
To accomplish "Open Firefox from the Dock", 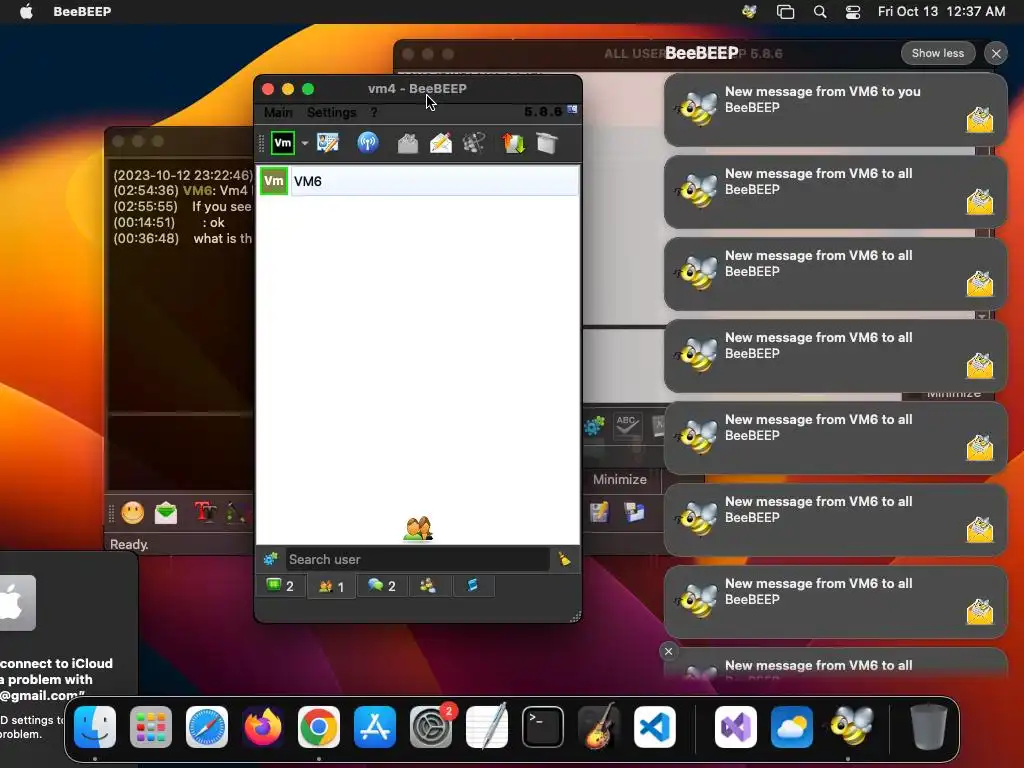I will tap(263, 727).
